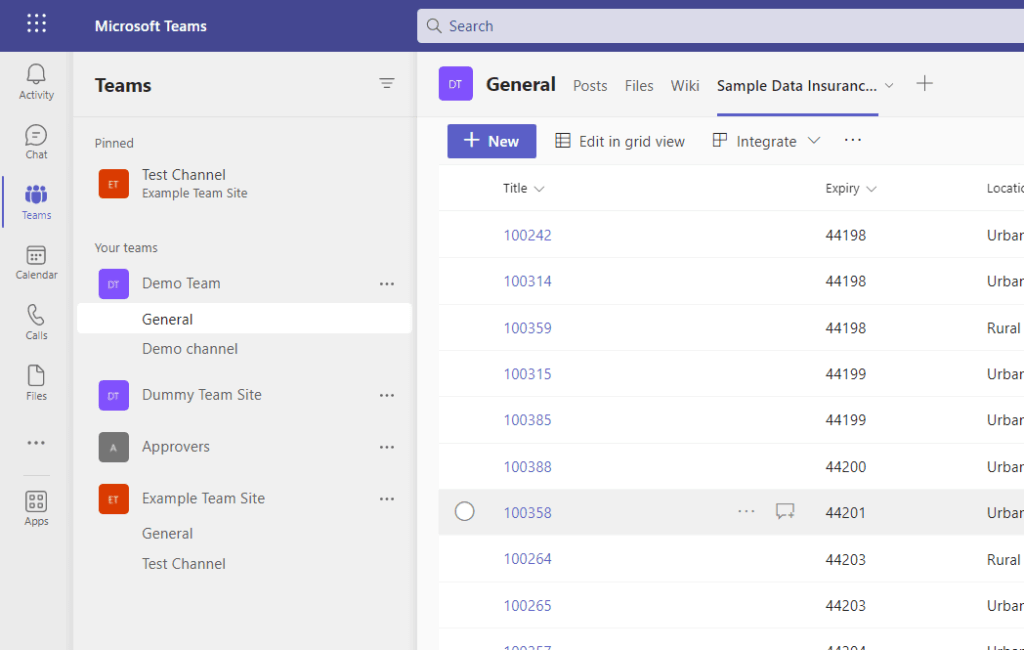
Task: Open list item 100388
Action: [x=527, y=467]
